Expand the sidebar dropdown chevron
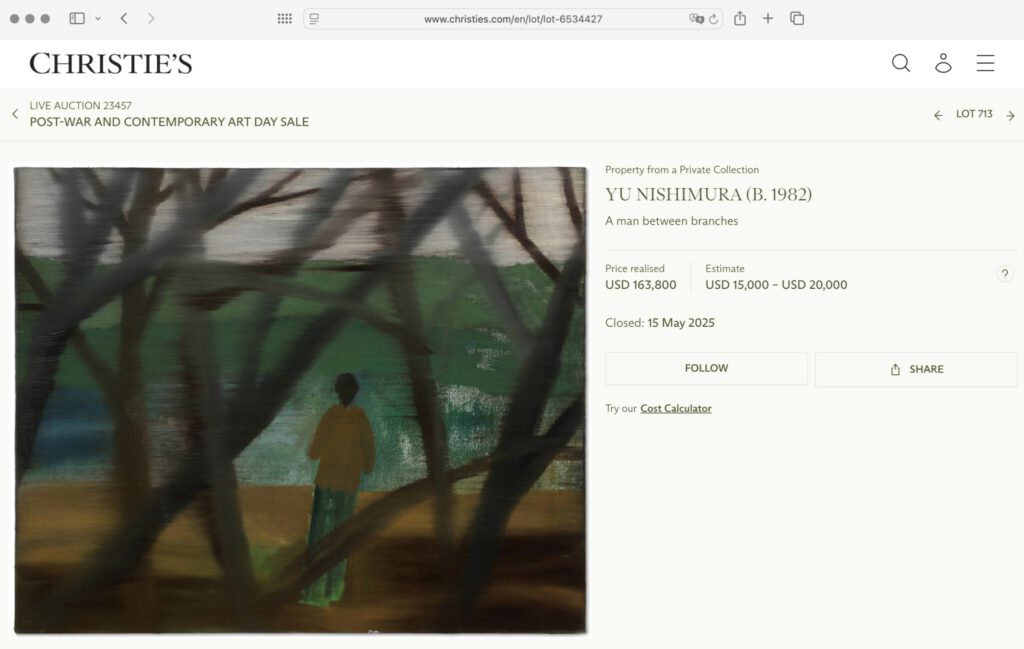This screenshot has height=649, width=1024. tap(98, 19)
